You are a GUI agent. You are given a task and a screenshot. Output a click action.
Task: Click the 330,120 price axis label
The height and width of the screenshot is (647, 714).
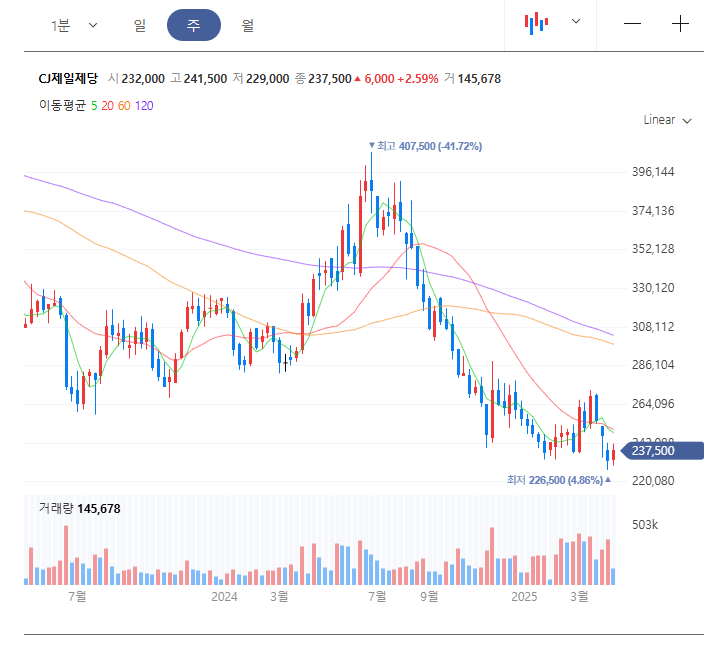tap(653, 288)
